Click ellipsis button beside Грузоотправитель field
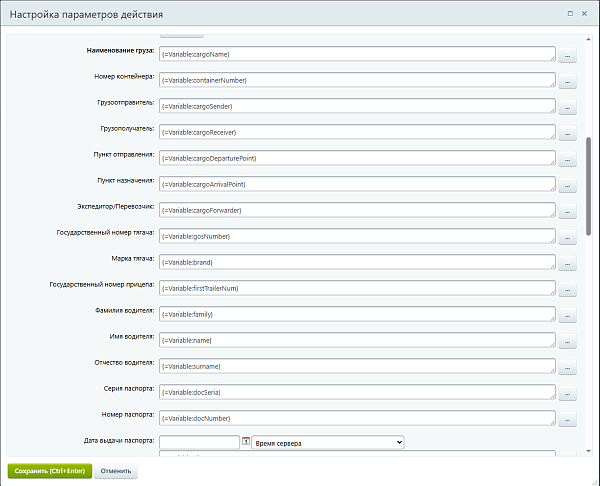Image resolution: width=600 pixels, height=486 pixels. pyautogui.click(x=567, y=107)
